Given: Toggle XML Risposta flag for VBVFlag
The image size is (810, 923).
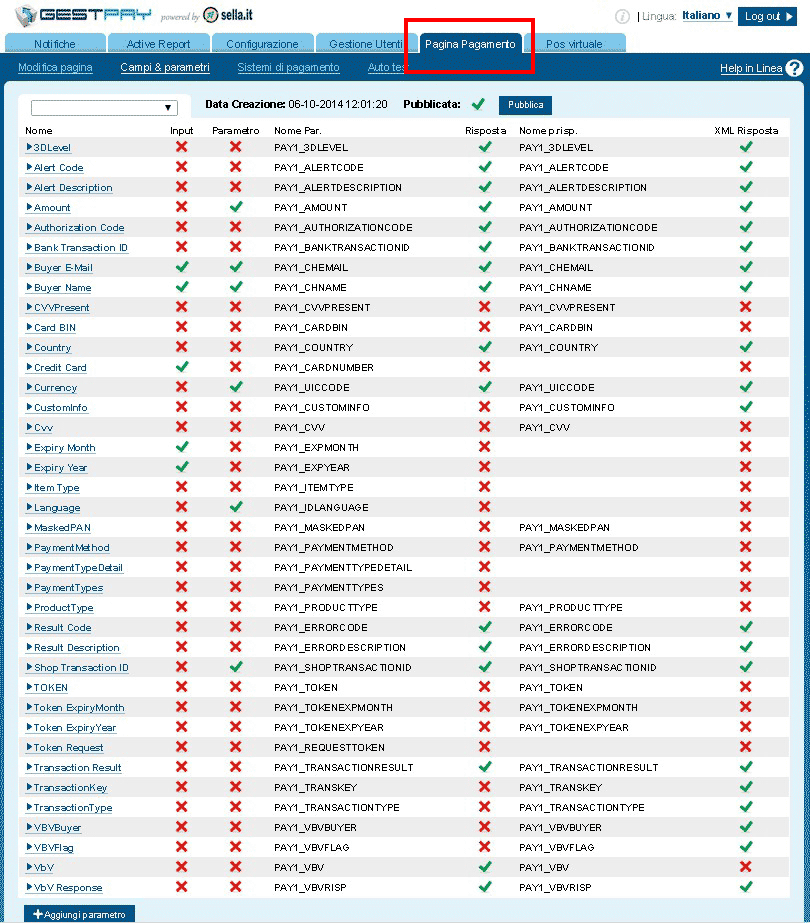Looking at the screenshot, I should coord(746,847).
